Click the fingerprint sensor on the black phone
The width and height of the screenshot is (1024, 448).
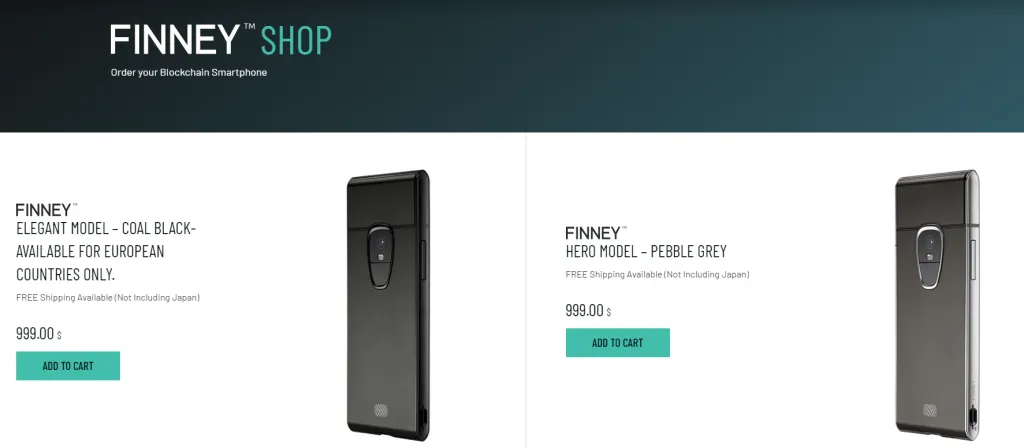pos(381,410)
